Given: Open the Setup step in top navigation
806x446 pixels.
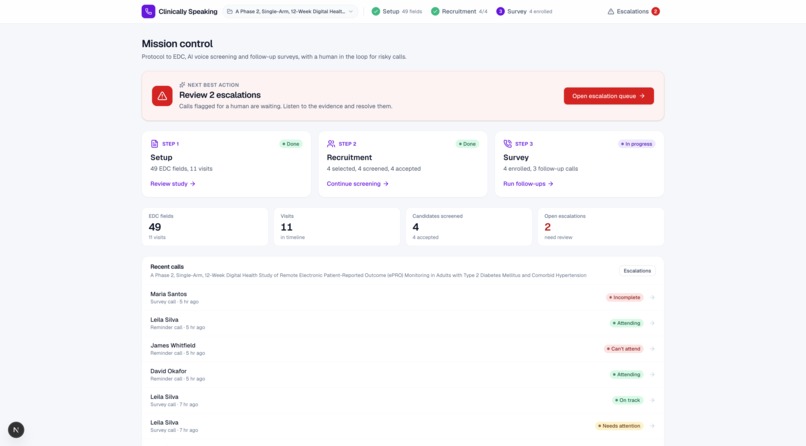Looking at the screenshot, I should [x=396, y=11].
